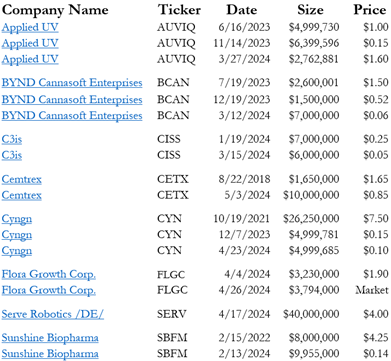Open Cyngn link dated 12/7/2023

[17, 236]
